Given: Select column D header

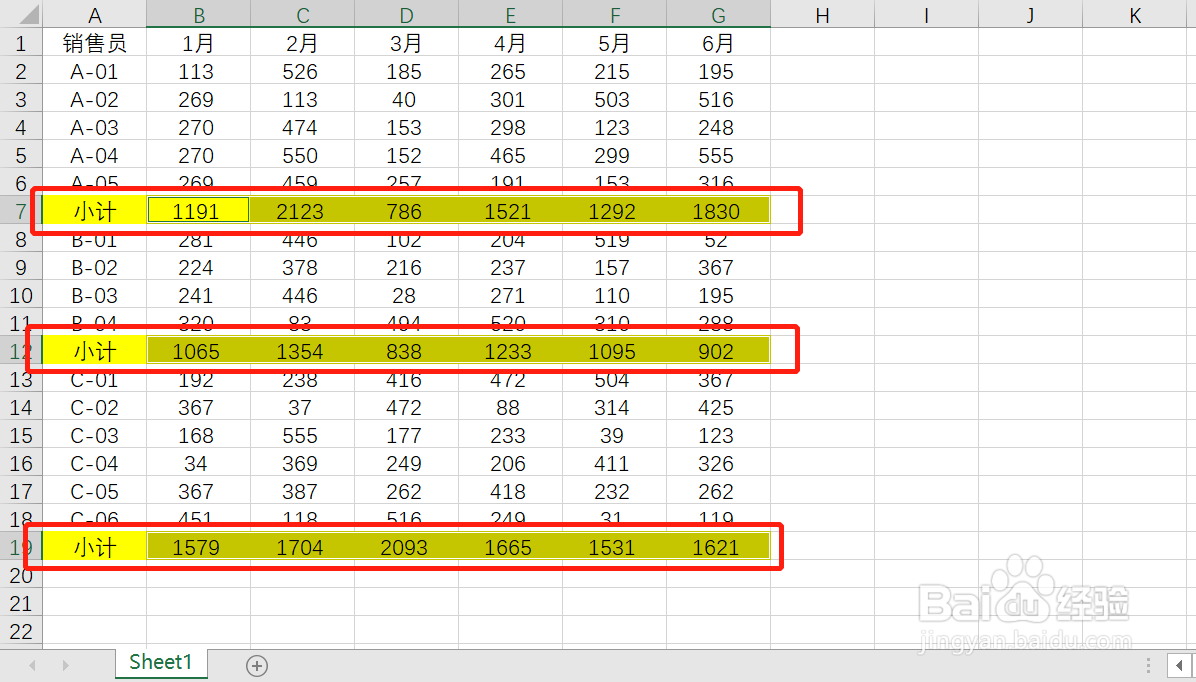Looking at the screenshot, I should pyautogui.click(x=407, y=15).
